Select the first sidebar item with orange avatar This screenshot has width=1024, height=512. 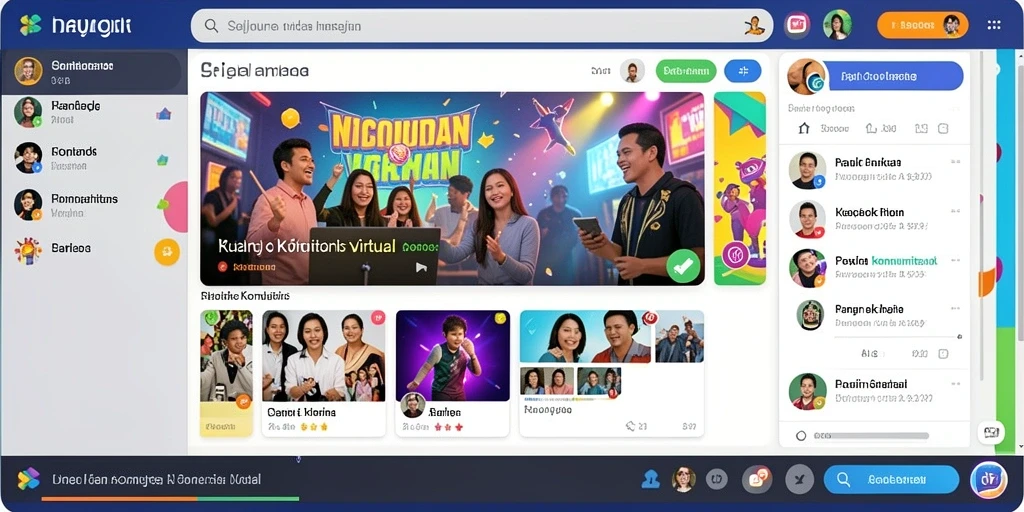(91, 72)
